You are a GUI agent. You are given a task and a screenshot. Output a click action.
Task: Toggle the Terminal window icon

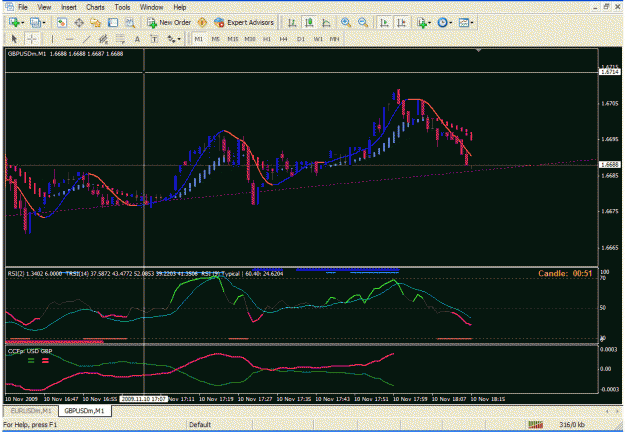point(113,23)
